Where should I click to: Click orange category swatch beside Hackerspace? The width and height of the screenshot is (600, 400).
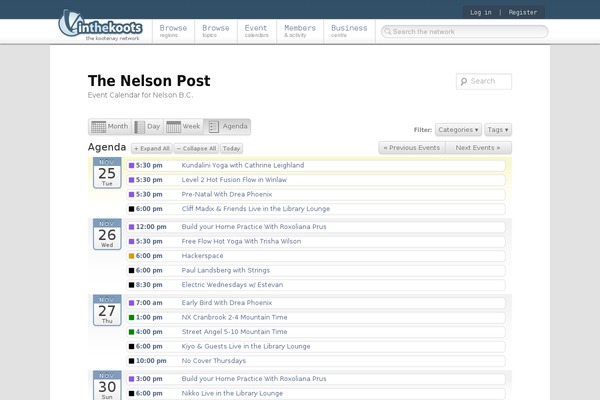132,256
